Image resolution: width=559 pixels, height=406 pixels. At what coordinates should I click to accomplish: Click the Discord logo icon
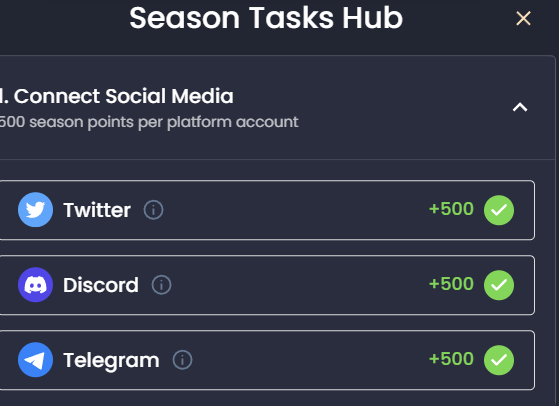35,285
